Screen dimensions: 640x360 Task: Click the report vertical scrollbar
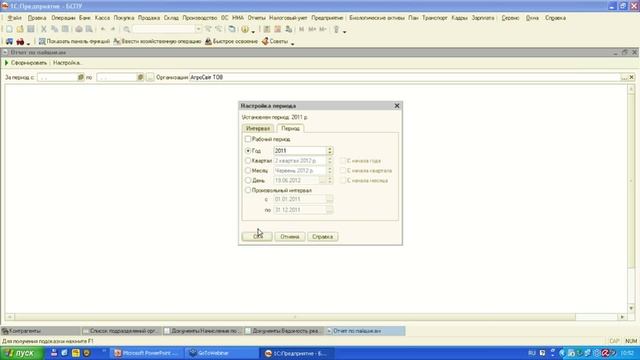631,199
